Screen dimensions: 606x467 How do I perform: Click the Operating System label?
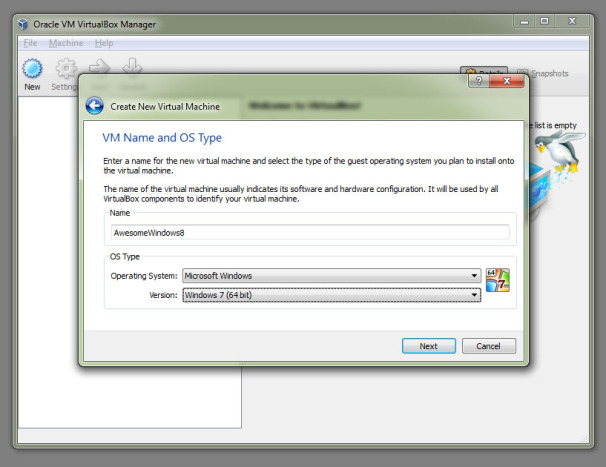[x=144, y=276]
